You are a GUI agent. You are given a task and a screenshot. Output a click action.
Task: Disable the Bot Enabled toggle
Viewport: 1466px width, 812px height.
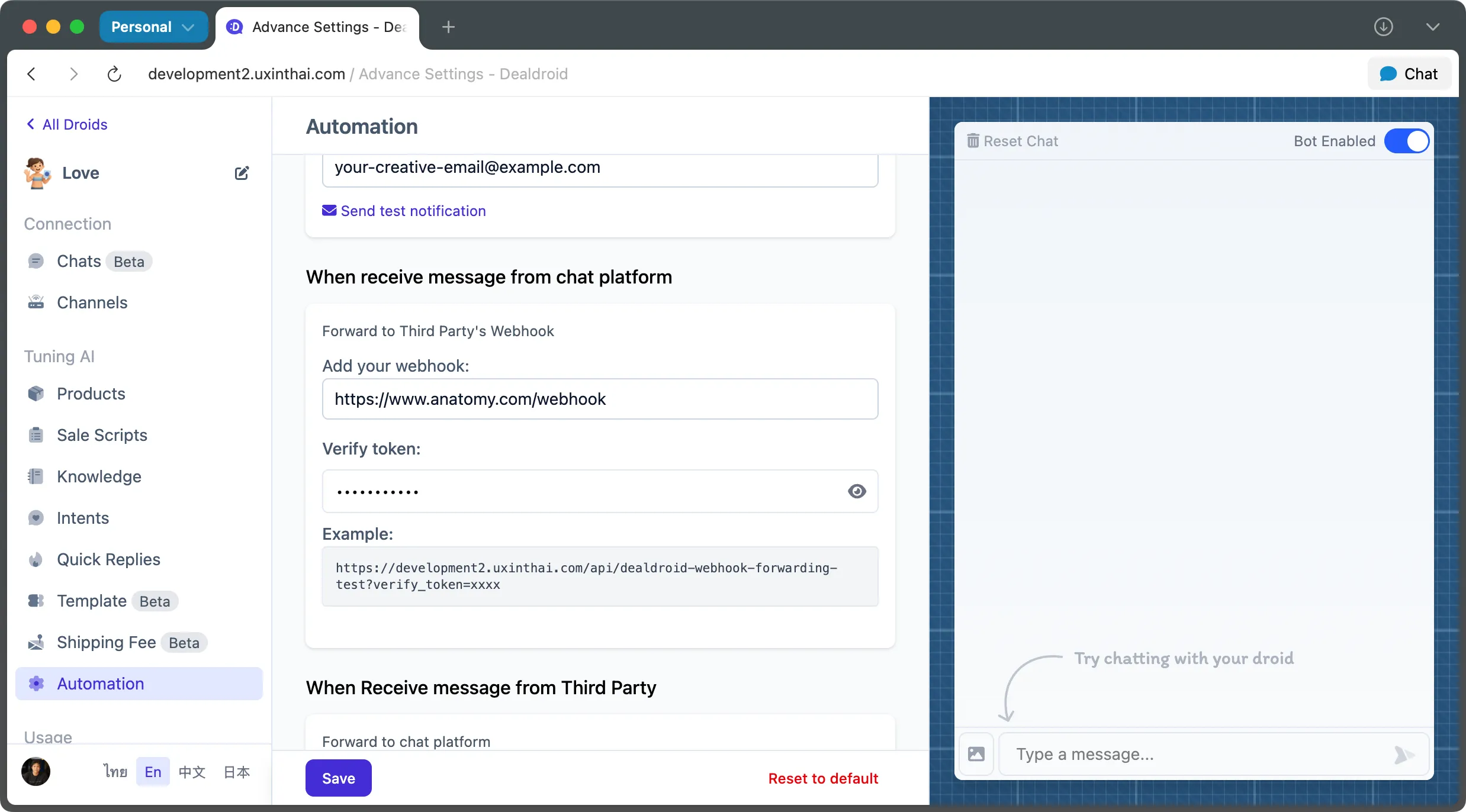click(x=1407, y=141)
